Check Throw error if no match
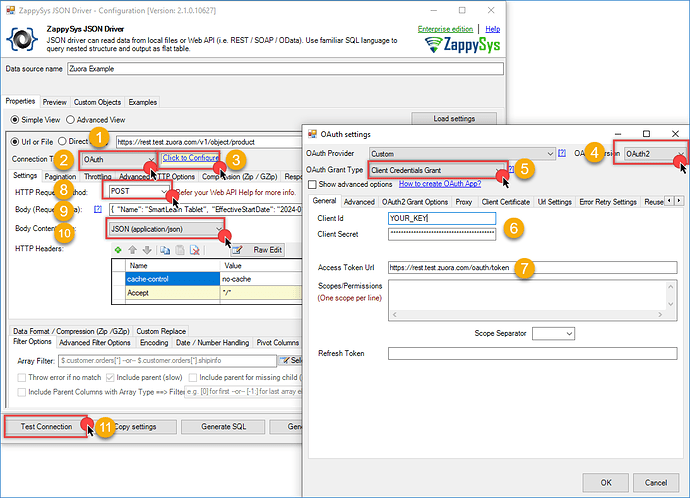The image size is (690, 498). point(21,377)
